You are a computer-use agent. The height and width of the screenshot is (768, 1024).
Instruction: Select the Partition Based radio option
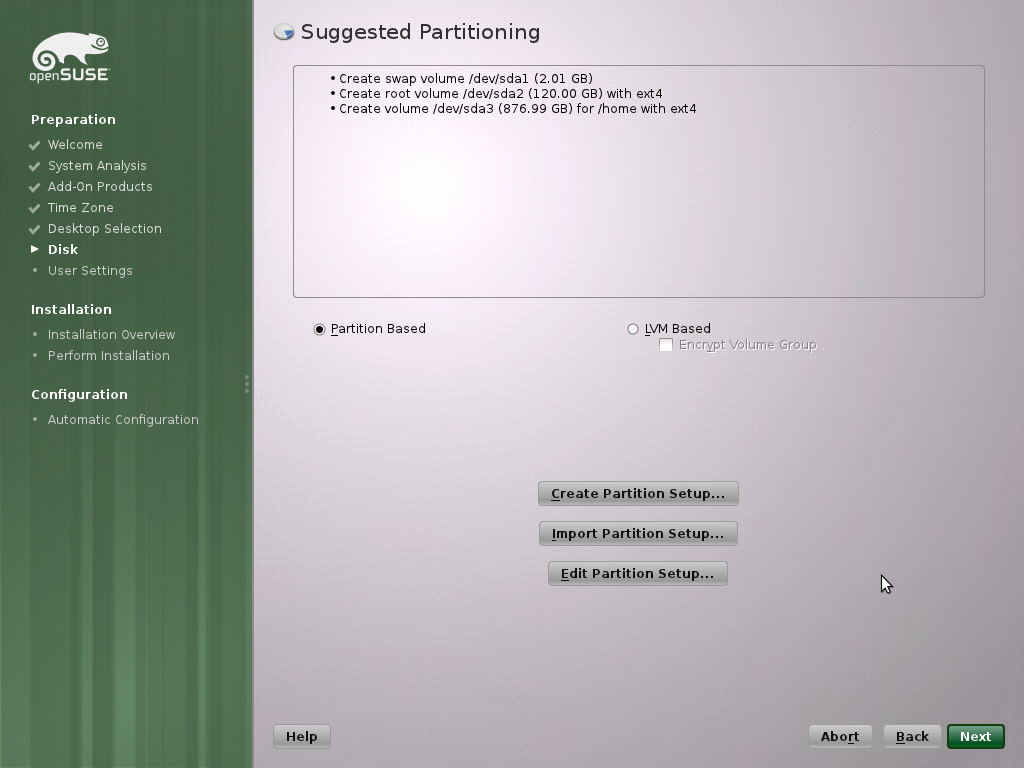pyautogui.click(x=319, y=329)
